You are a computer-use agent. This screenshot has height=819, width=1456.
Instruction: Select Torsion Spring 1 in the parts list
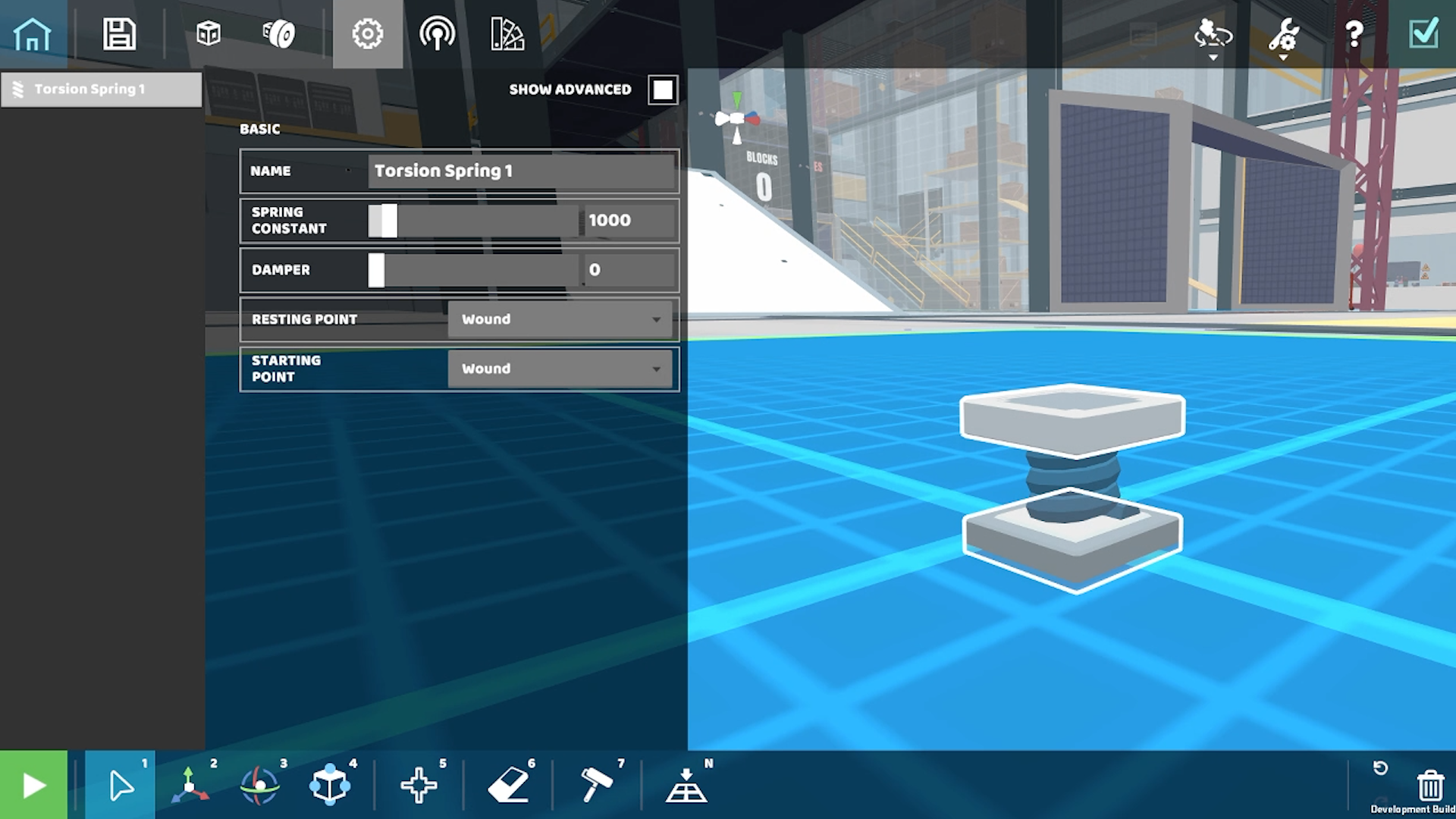point(102,89)
